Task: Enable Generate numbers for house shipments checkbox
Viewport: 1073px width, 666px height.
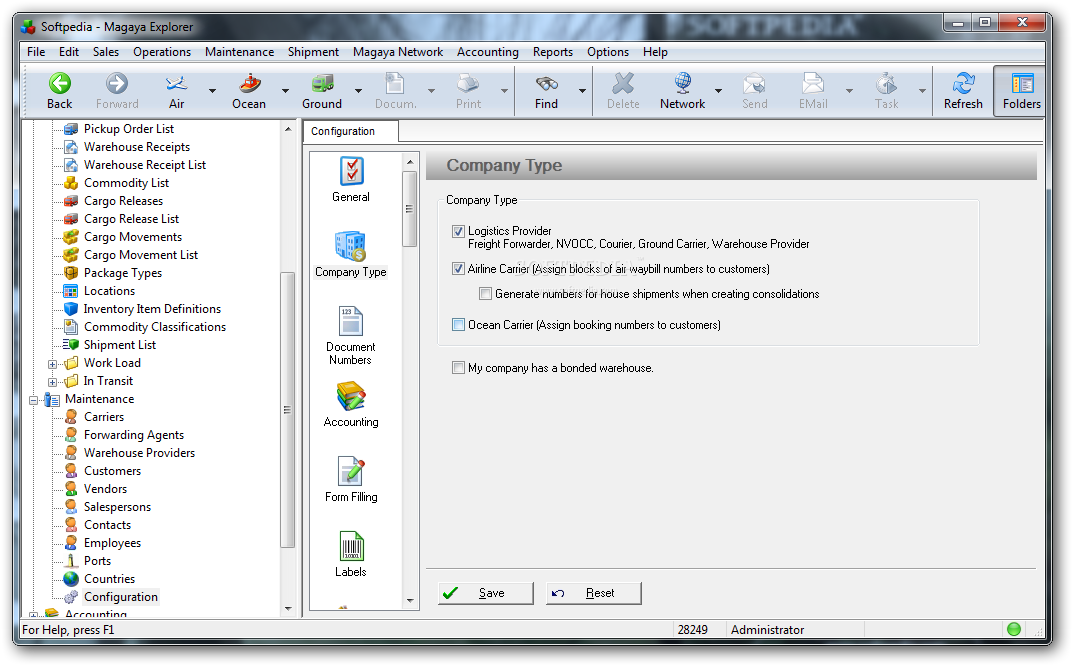Action: coord(486,294)
